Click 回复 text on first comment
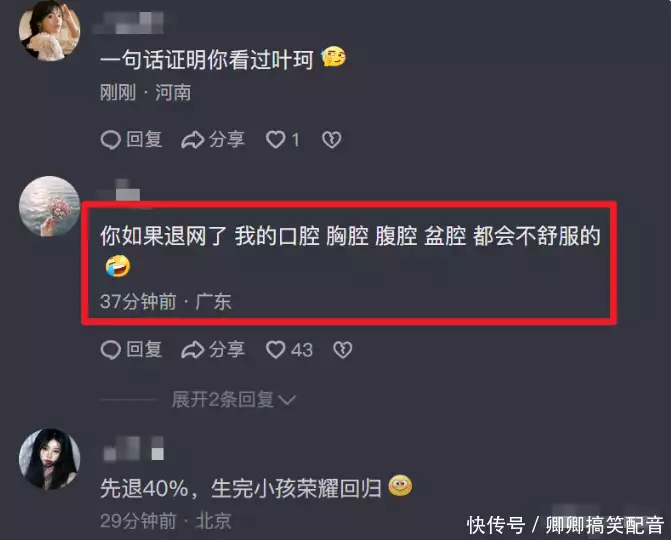 coord(144,140)
